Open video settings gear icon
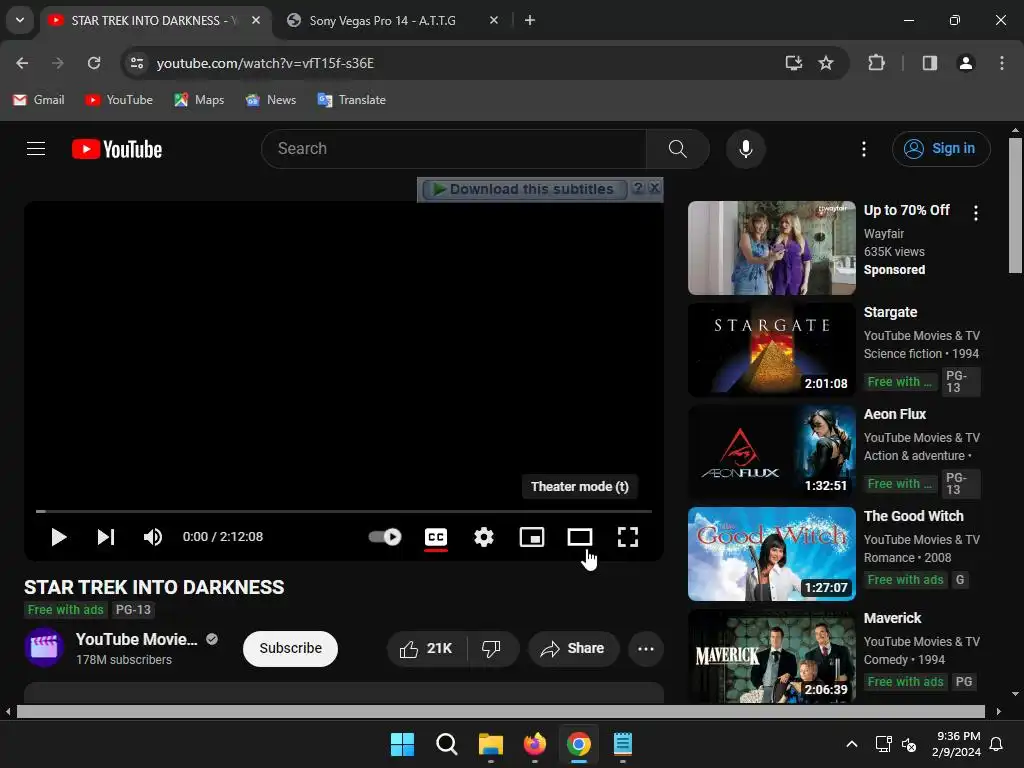Viewport: 1024px width, 768px height. point(484,537)
